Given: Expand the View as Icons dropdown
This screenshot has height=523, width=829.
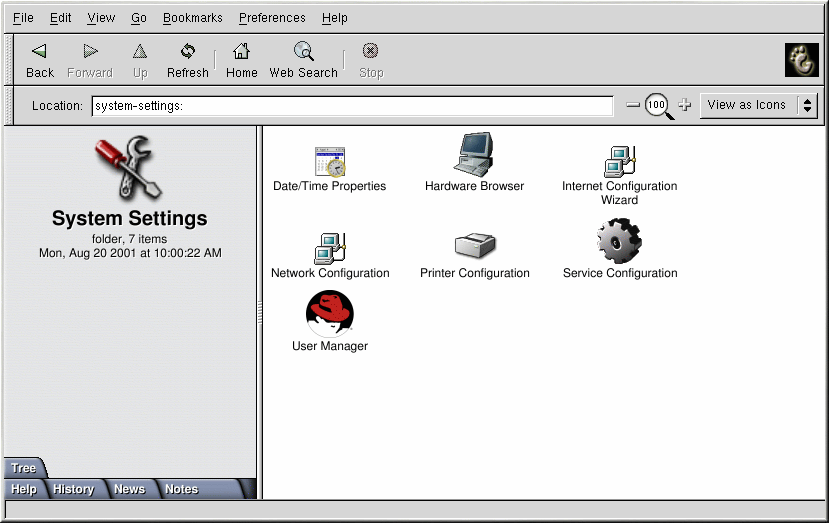Looking at the screenshot, I should [758, 105].
